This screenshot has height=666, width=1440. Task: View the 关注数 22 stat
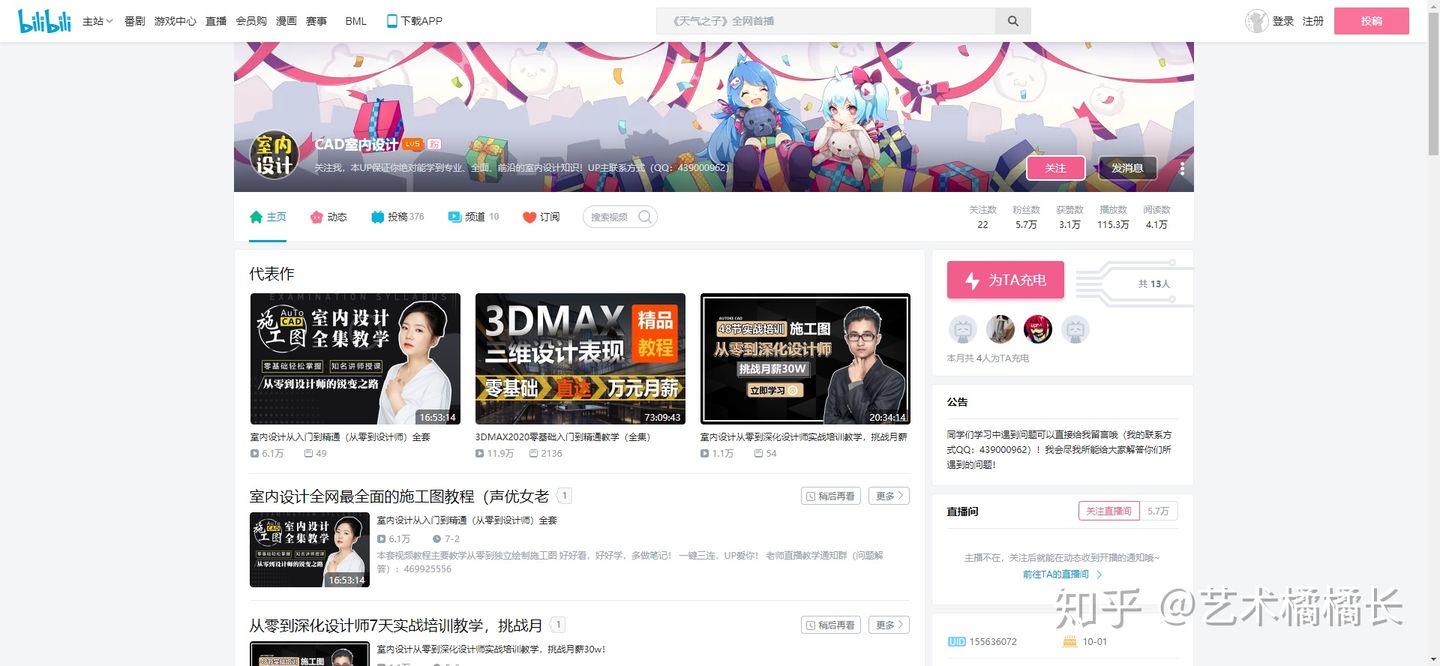(x=983, y=217)
